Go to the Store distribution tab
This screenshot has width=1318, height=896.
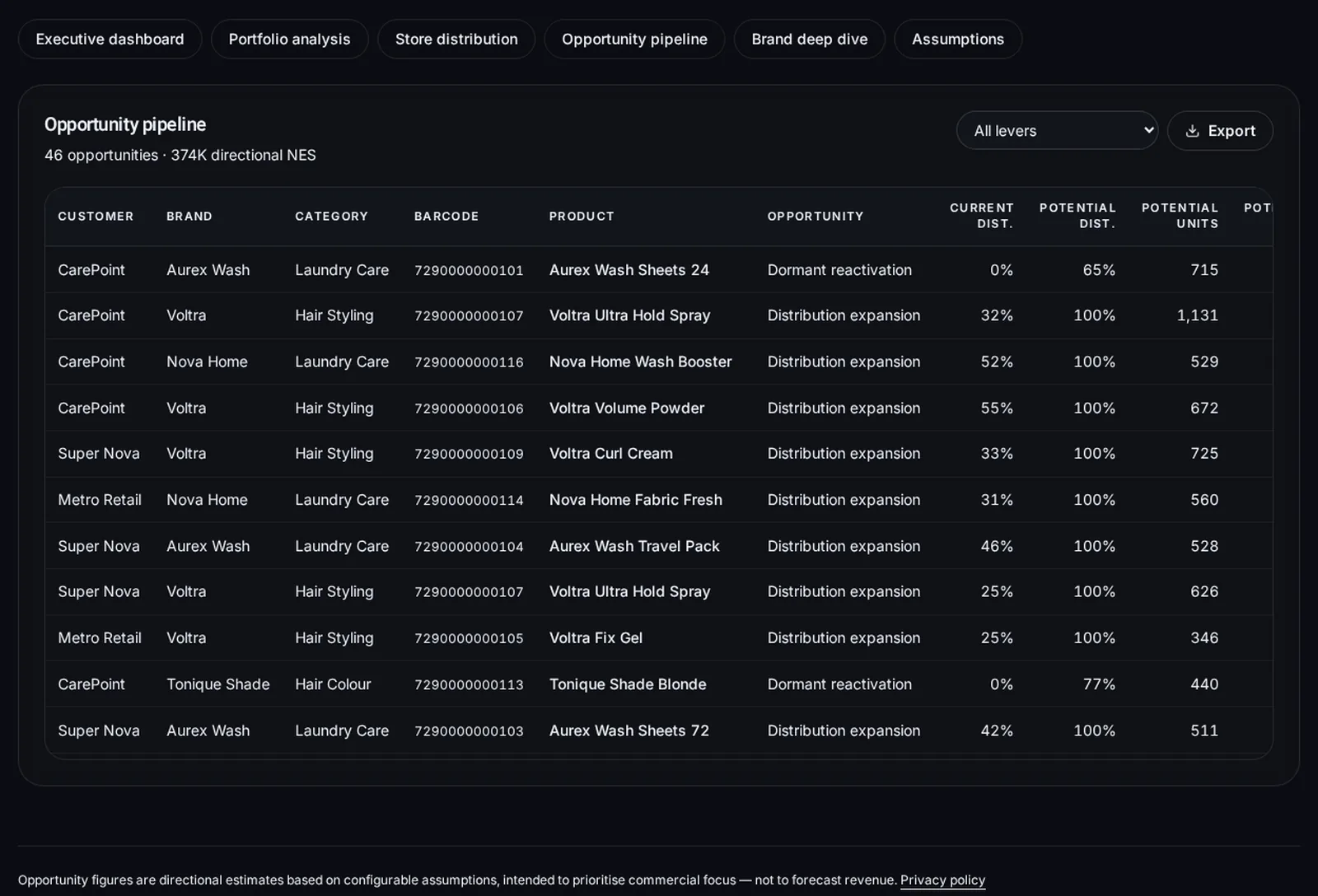[456, 39]
